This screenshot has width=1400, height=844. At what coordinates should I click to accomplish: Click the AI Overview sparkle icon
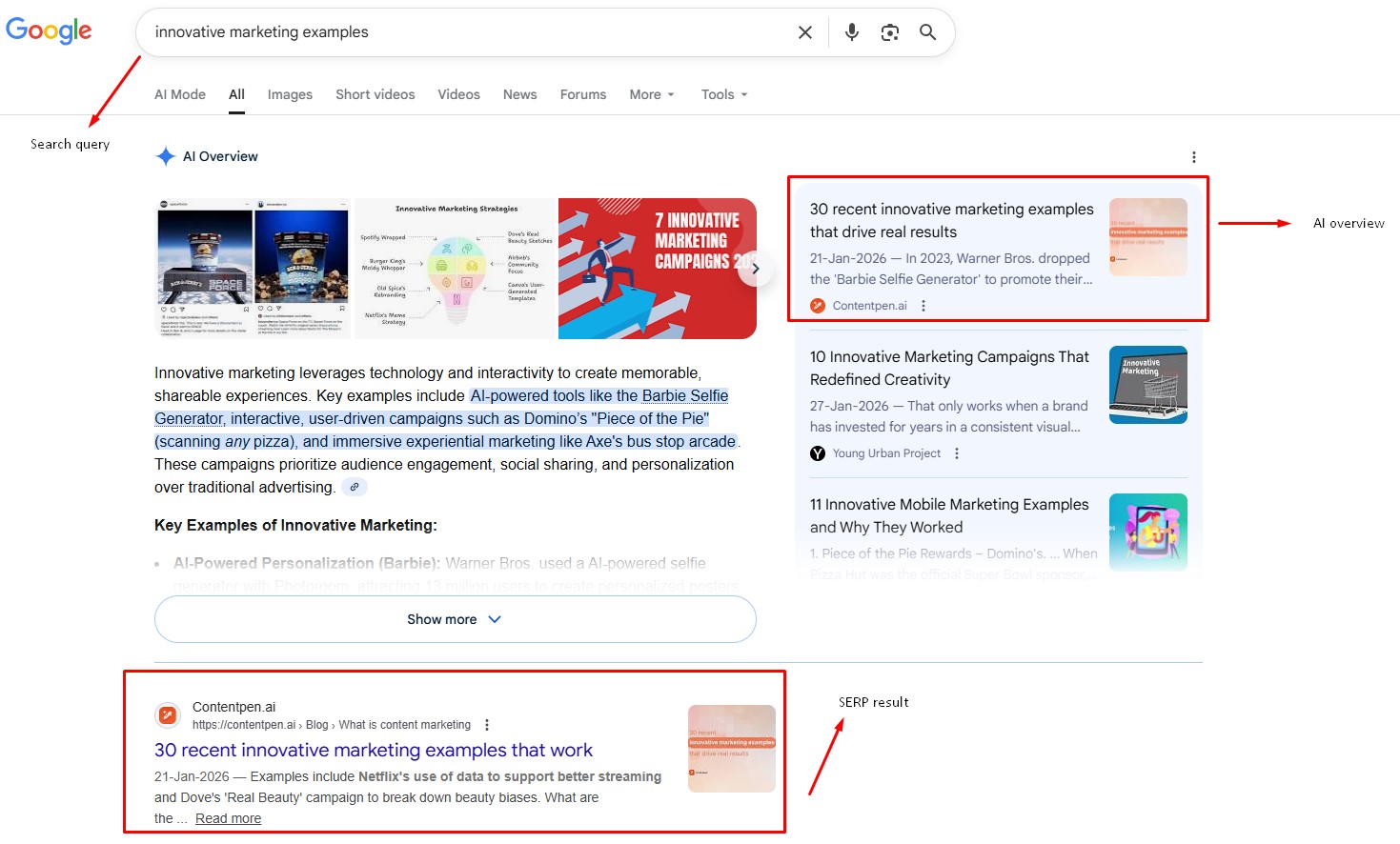[165, 155]
